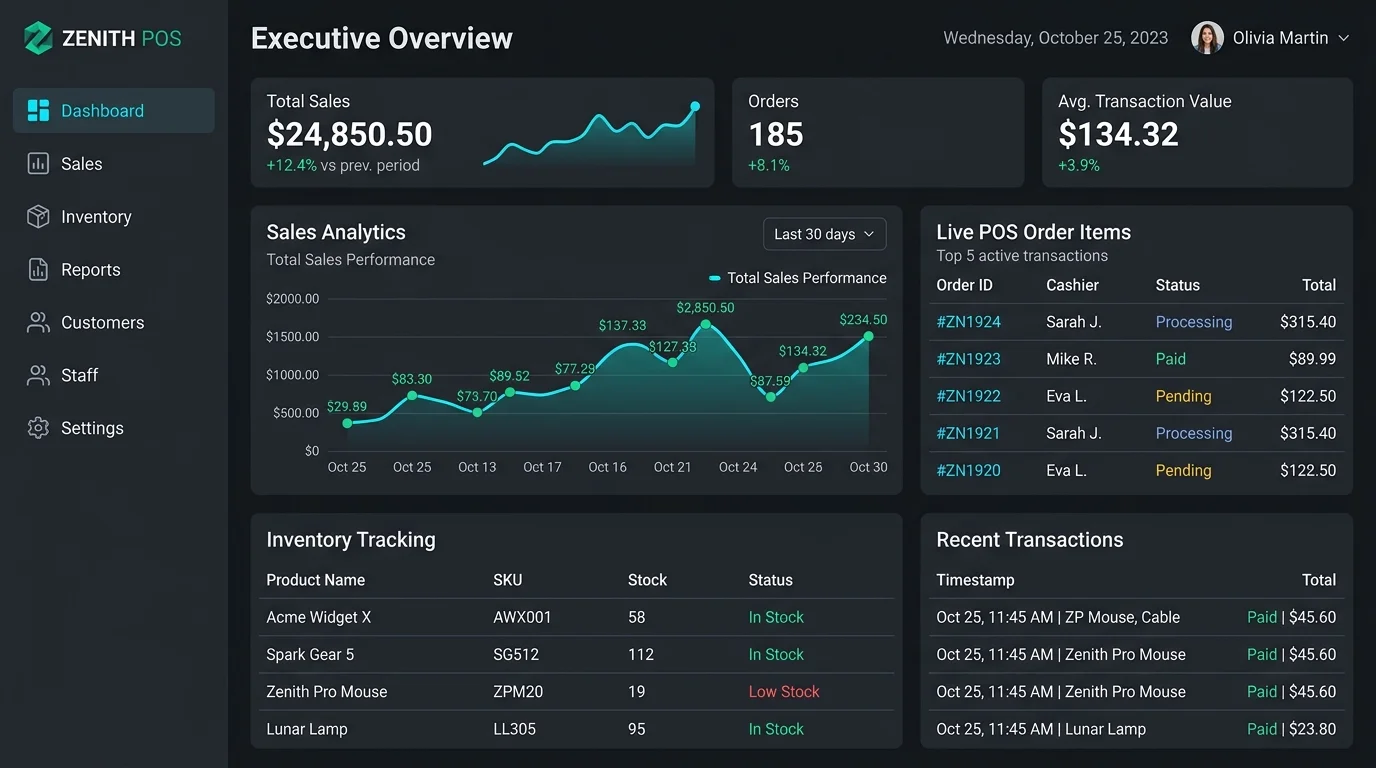Click the Stock column header
This screenshot has width=1376, height=768.
(647, 580)
